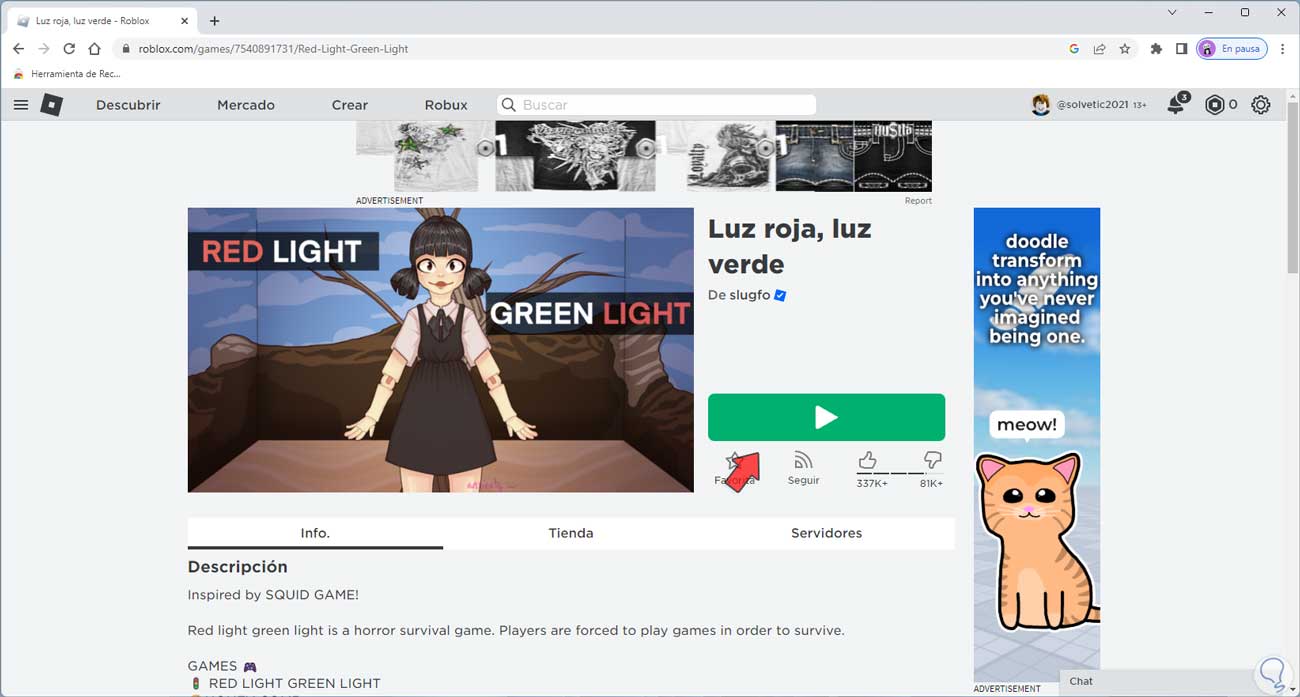Click the verified badge next to slugfo
Image resolution: width=1300 pixels, height=697 pixels.
(781, 296)
